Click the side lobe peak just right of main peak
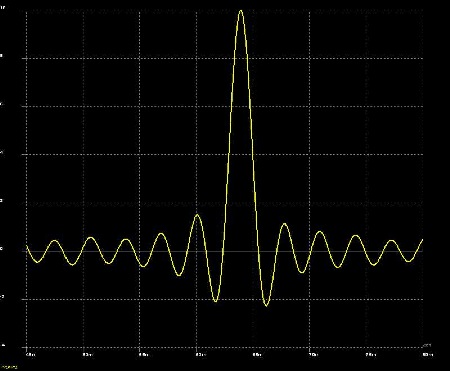450x371 pixels. 284,224
